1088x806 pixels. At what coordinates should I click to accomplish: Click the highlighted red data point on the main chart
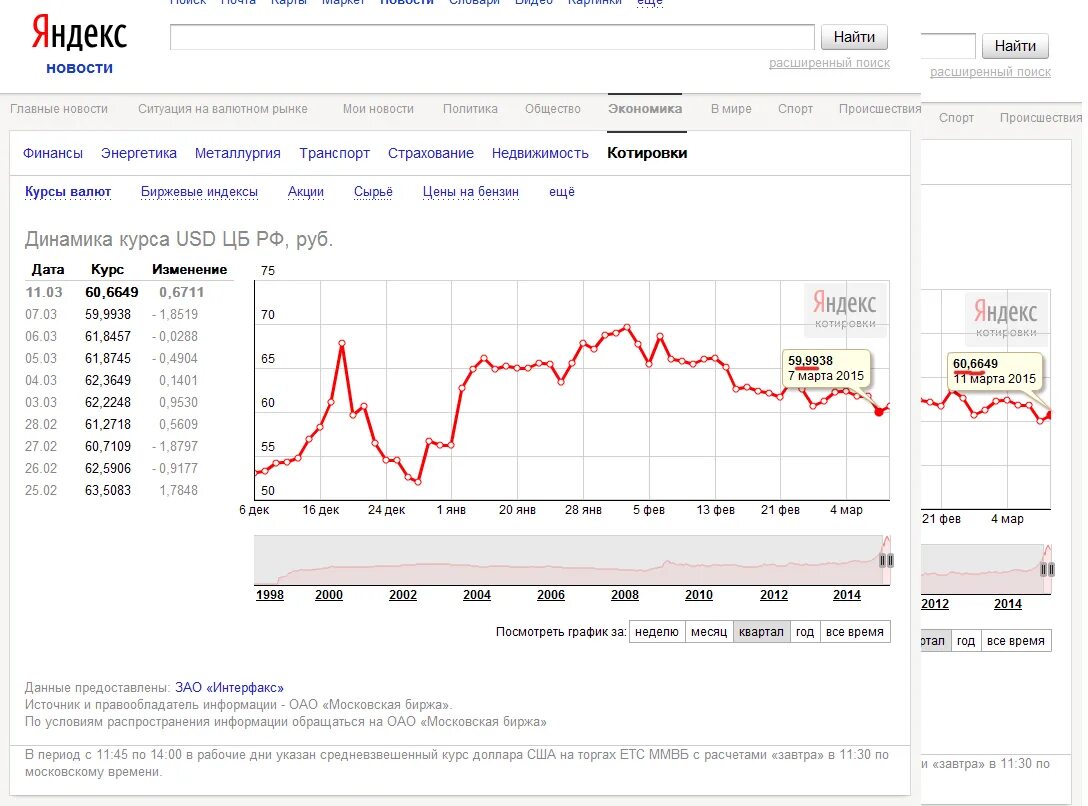pos(879,411)
